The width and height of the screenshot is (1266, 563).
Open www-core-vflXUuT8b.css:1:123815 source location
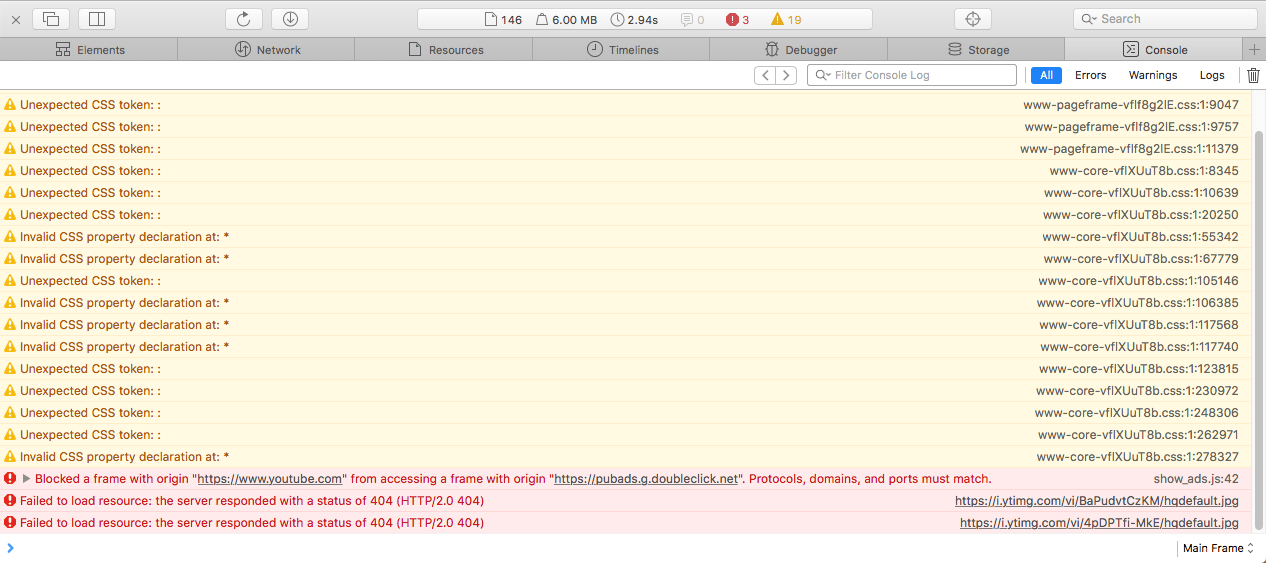point(1138,369)
